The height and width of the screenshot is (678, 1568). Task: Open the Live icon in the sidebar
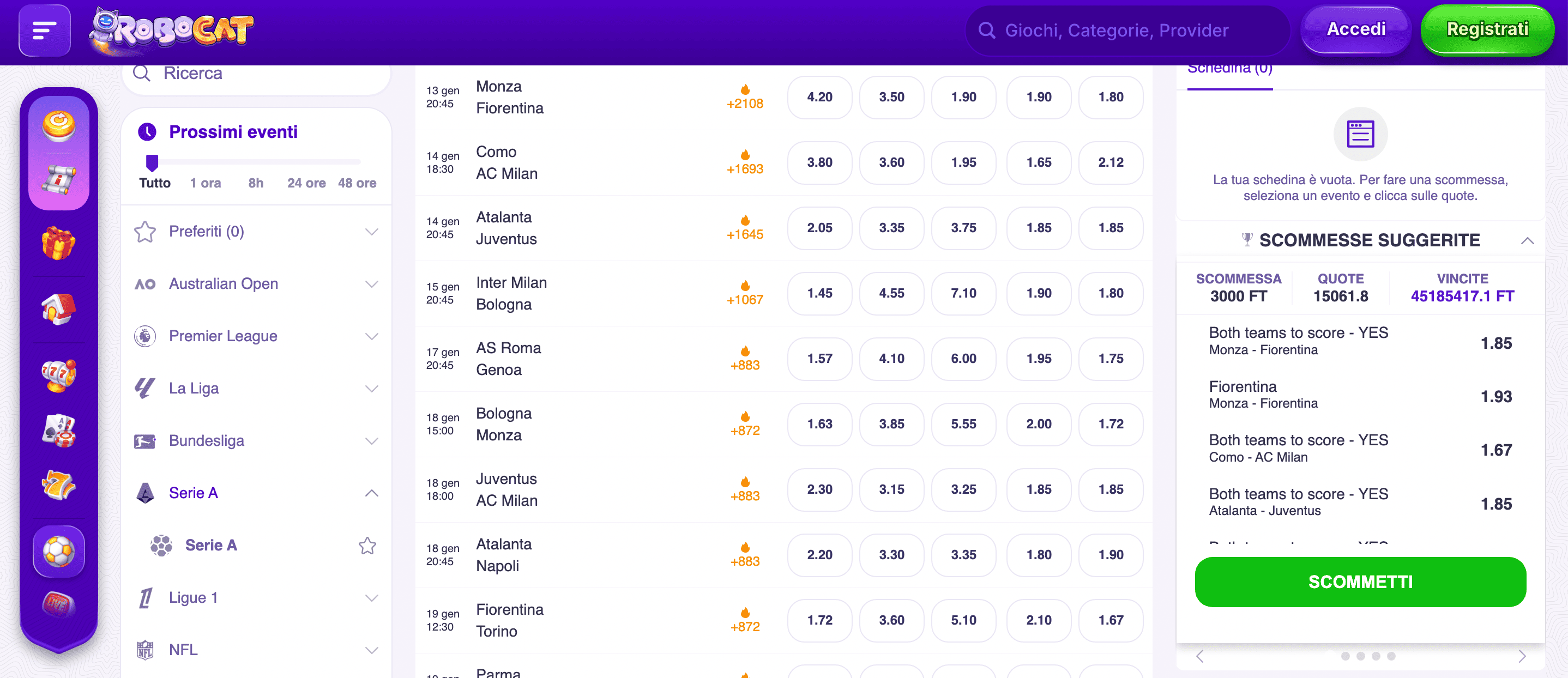point(58,604)
